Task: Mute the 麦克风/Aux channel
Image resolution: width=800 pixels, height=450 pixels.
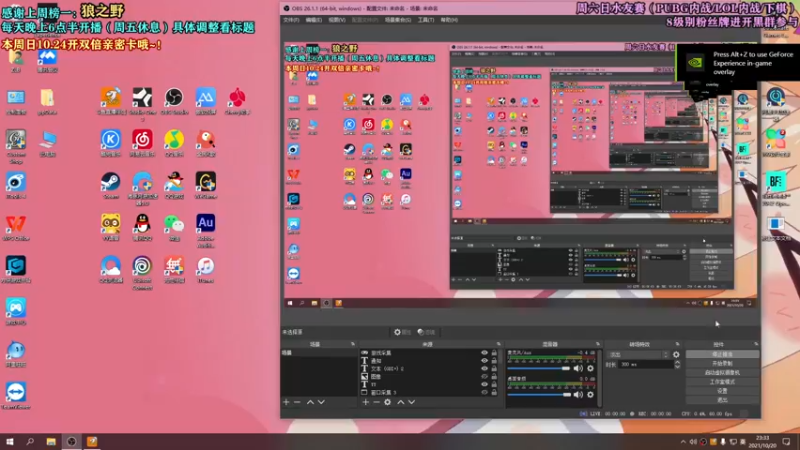Action: pos(578,368)
